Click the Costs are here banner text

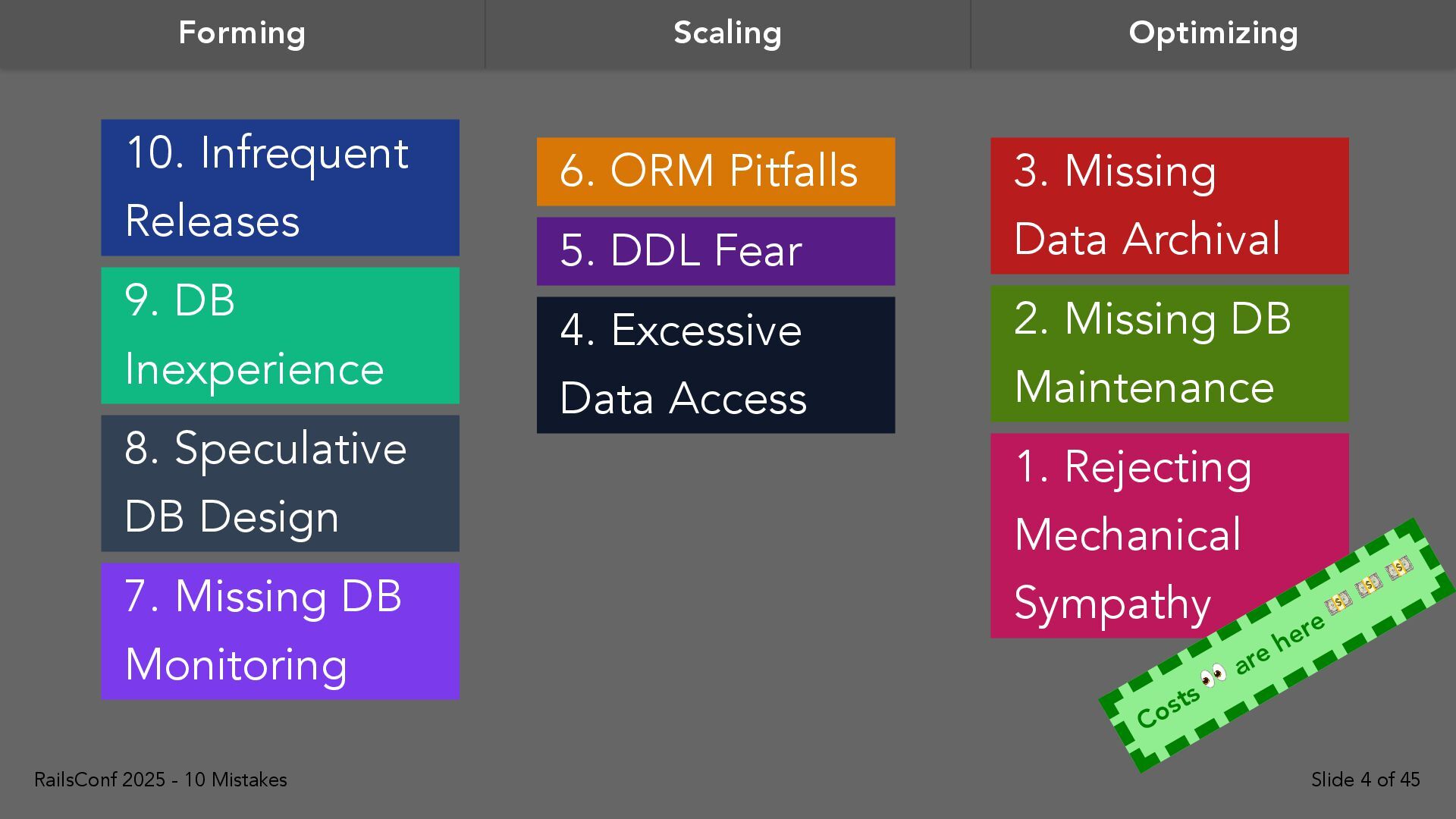[1230, 671]
